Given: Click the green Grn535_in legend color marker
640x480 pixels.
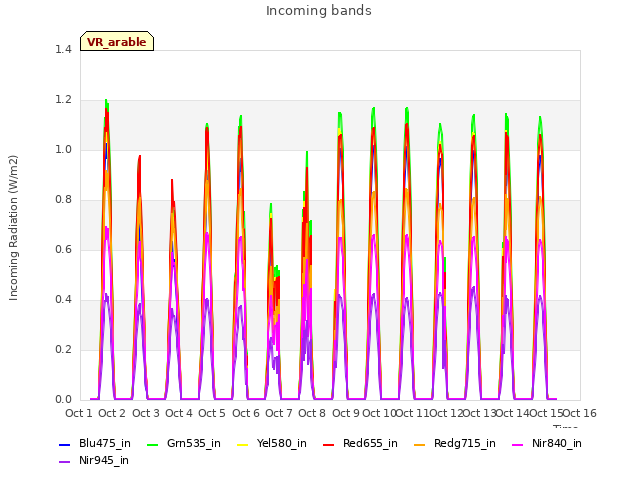Looking at the screenshot, I should 152,444.
